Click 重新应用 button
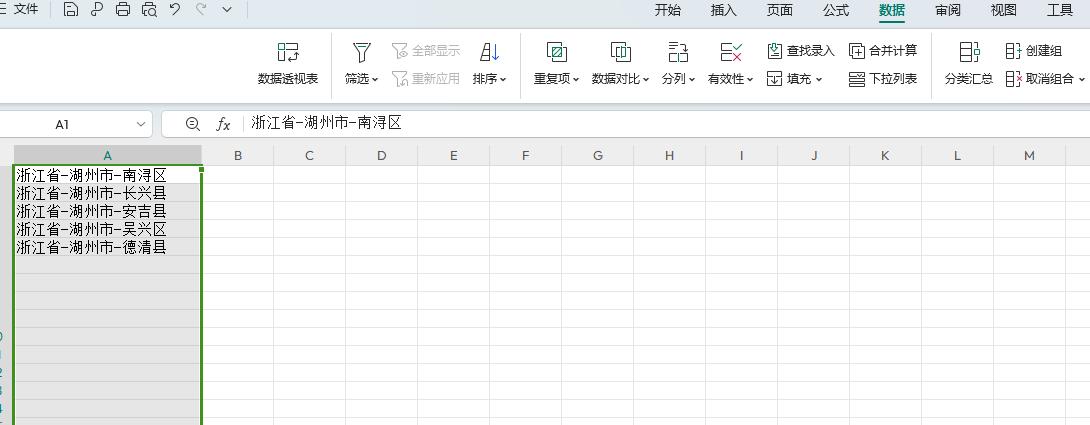The height and width of the screenshot is (425, 1090). click(426, 79)
